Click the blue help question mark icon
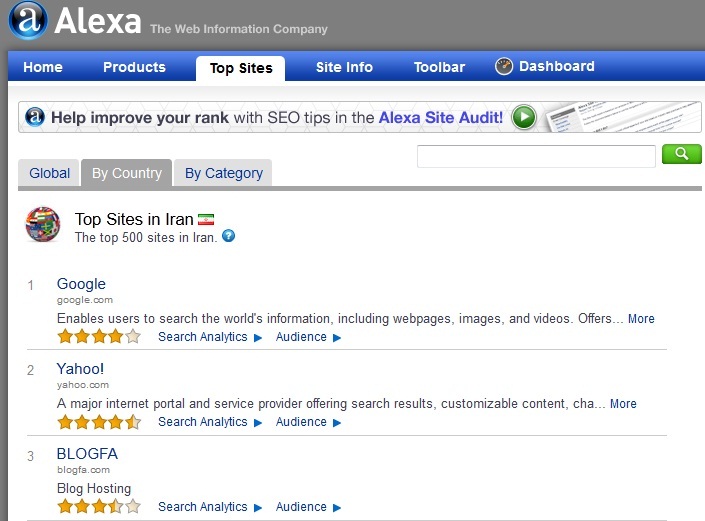705x521 pixels. 229,237
